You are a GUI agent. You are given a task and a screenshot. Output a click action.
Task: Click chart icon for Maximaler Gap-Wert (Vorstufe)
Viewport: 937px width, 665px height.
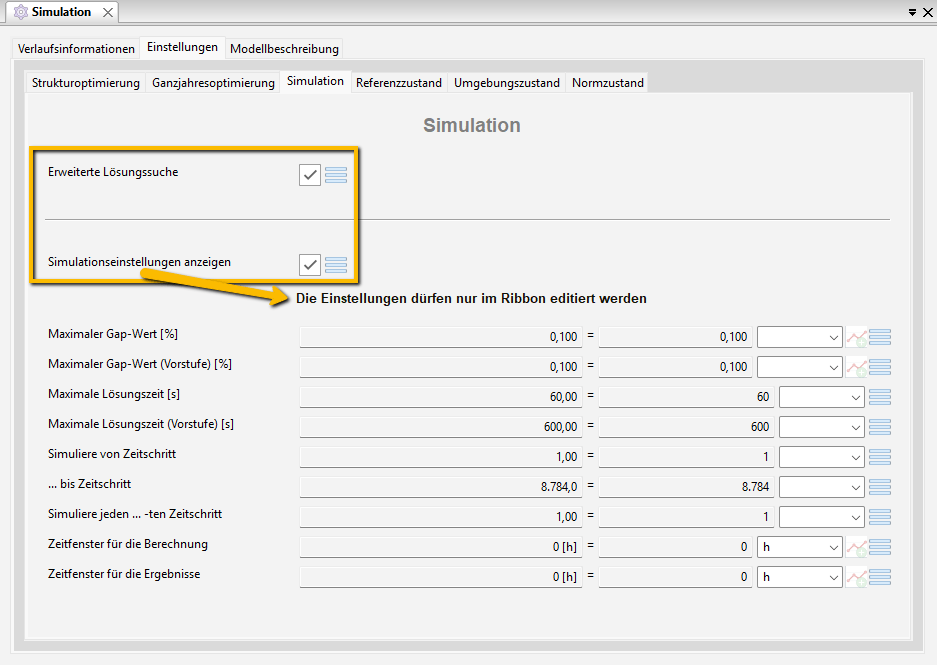coord(856,367)
